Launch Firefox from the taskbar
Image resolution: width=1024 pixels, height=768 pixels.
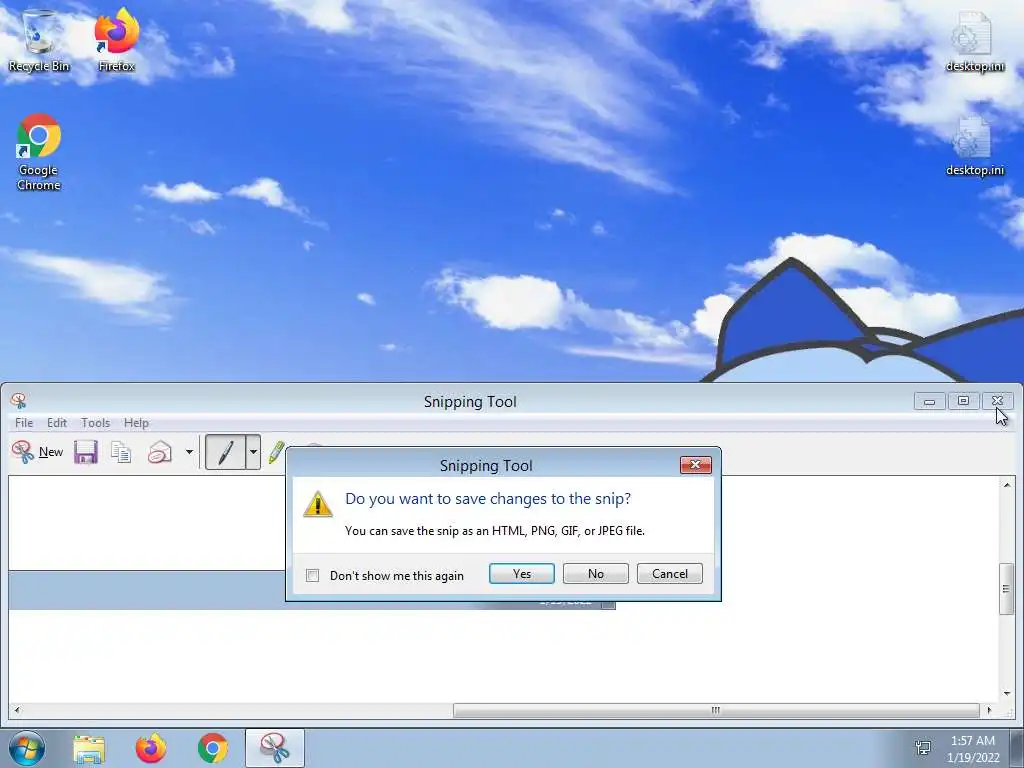[151, 748]
